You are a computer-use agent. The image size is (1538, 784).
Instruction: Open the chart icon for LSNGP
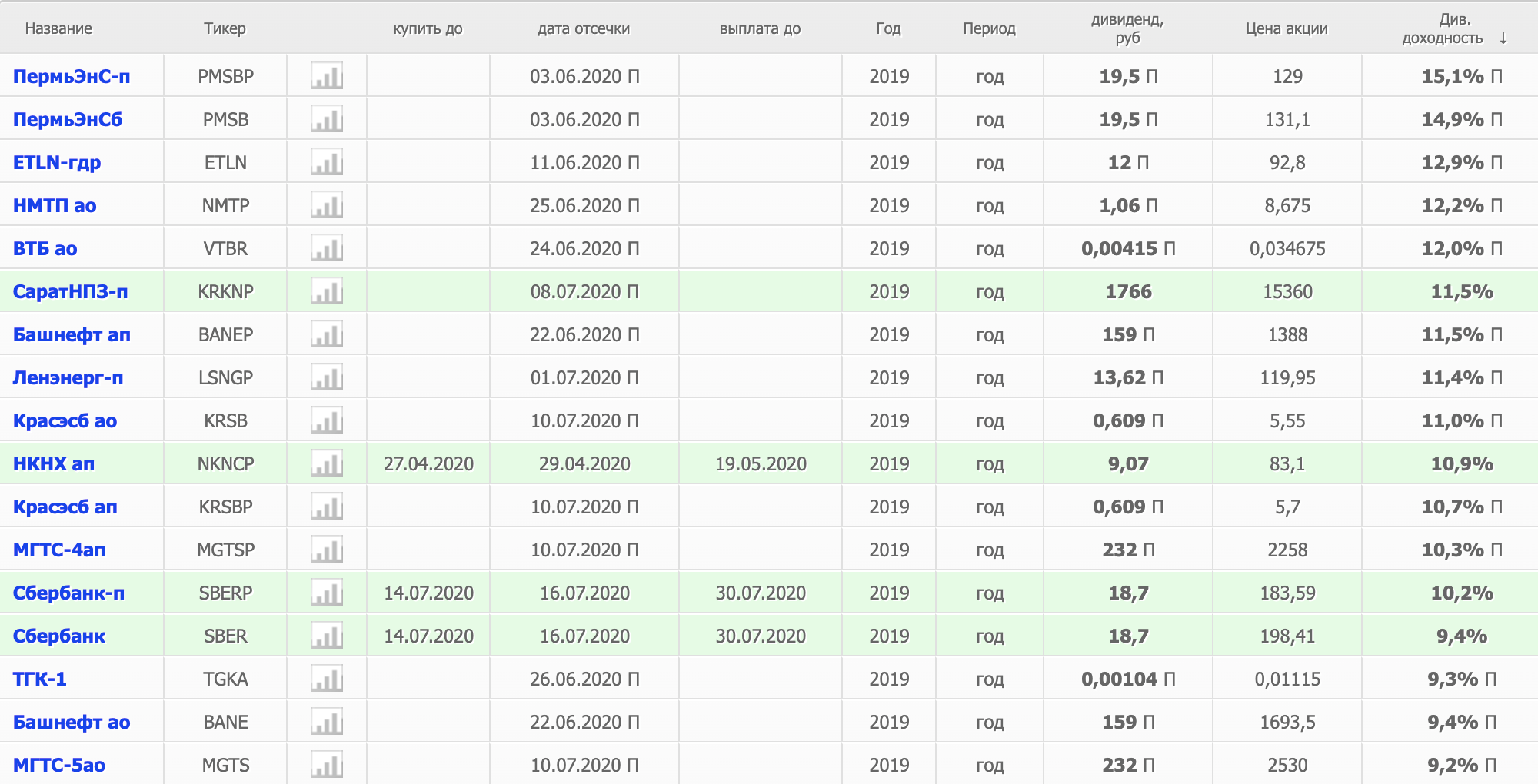pos(327,377)
